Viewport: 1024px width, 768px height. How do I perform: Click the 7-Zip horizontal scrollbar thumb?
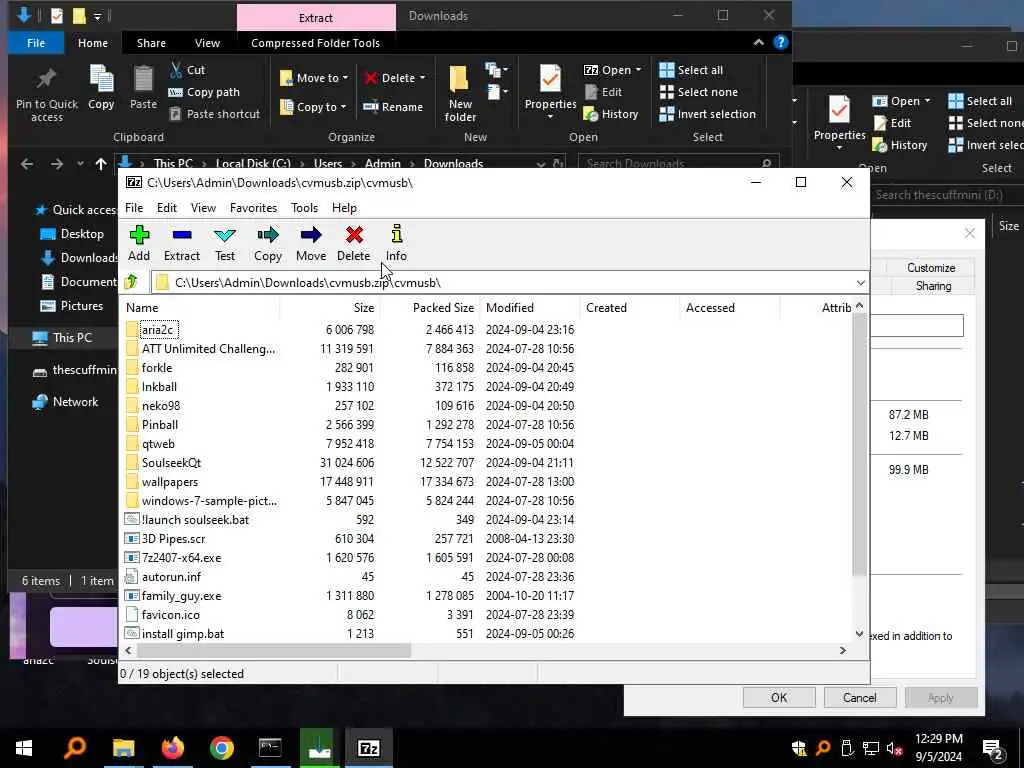click(x=273, y=650)
